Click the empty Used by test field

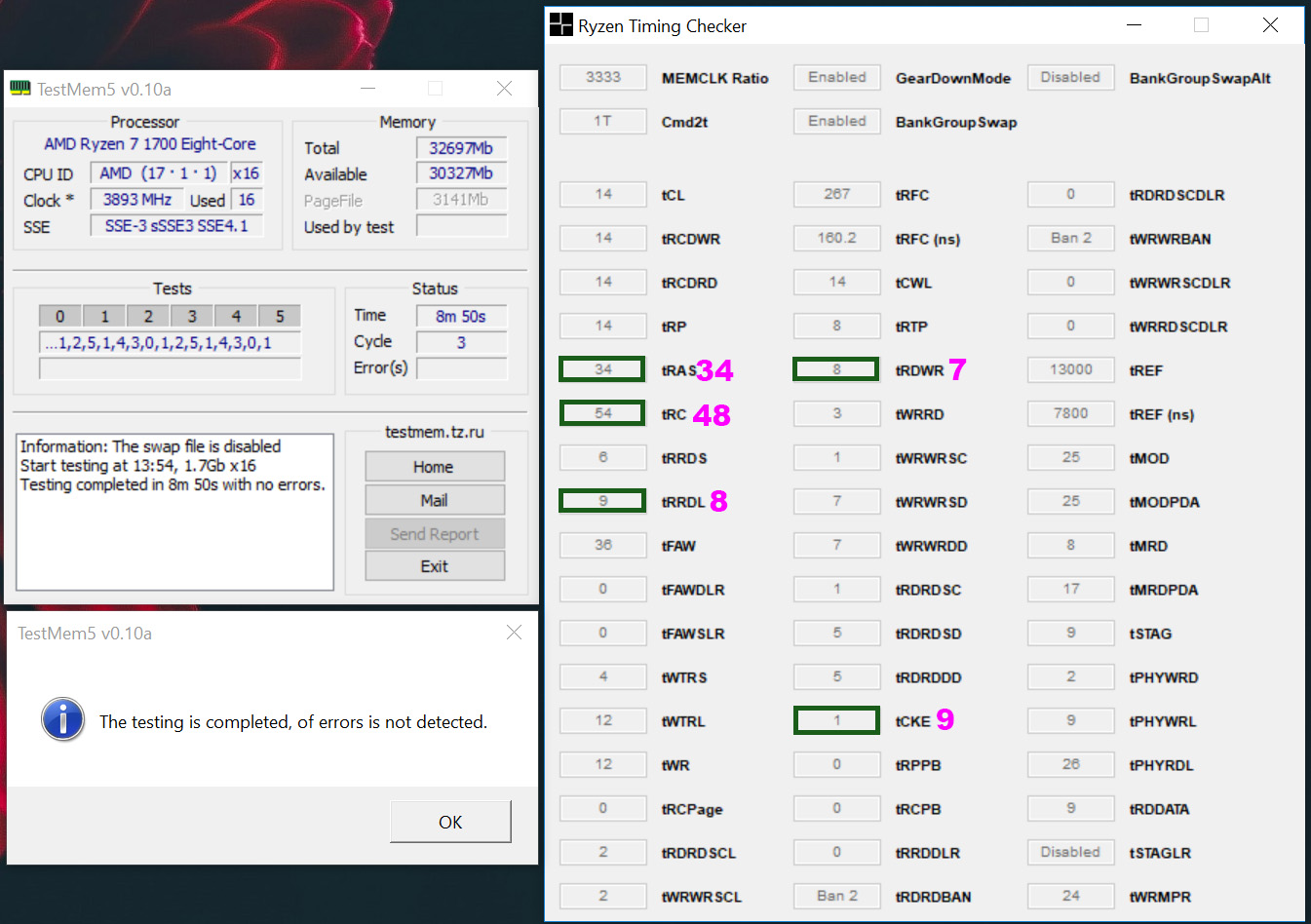tap(462, 226)
